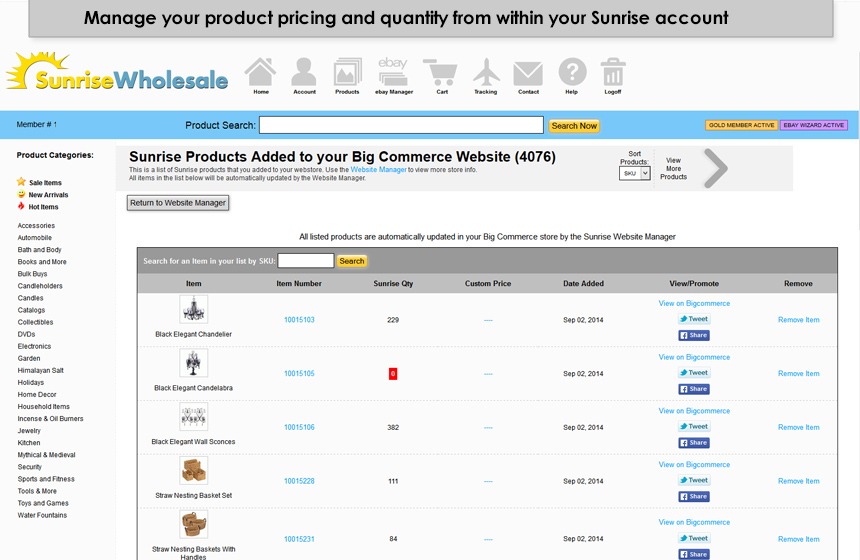Click Return to Website Manager button

(178, 203)
